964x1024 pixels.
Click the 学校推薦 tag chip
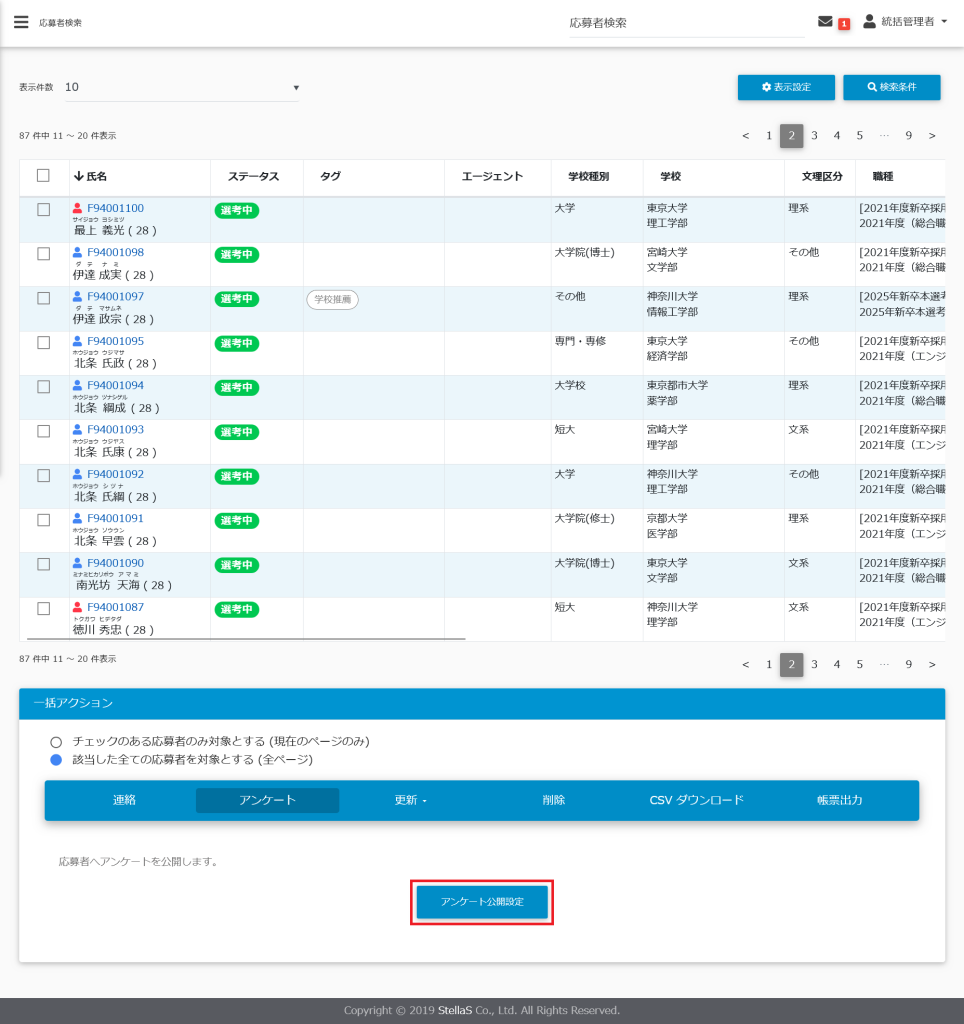pyautogui.click(x=332, y=299)
